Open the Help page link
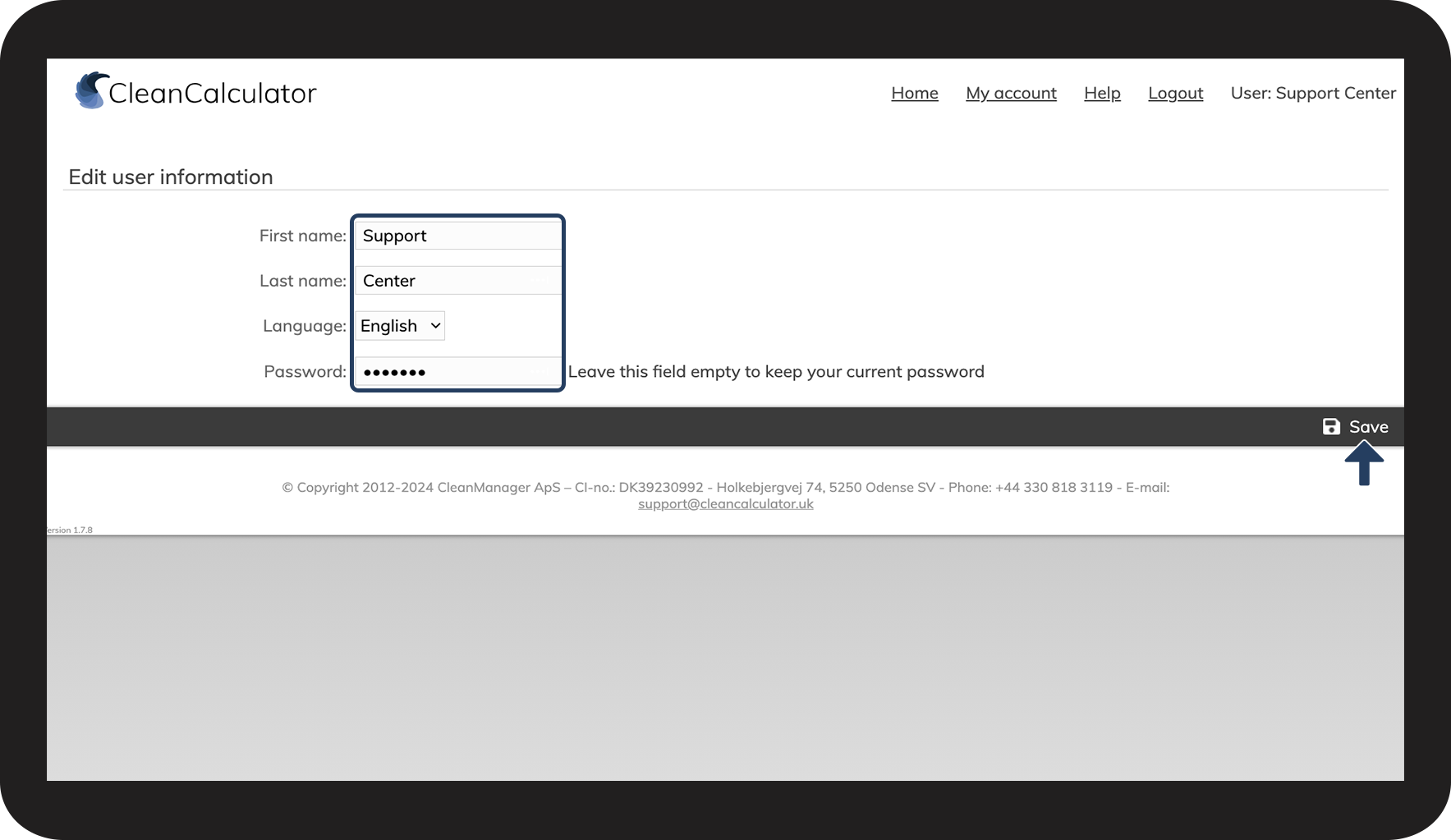Image resolution: width=1451 pixels, height=840 pixels. click(x=1102, y=94)
